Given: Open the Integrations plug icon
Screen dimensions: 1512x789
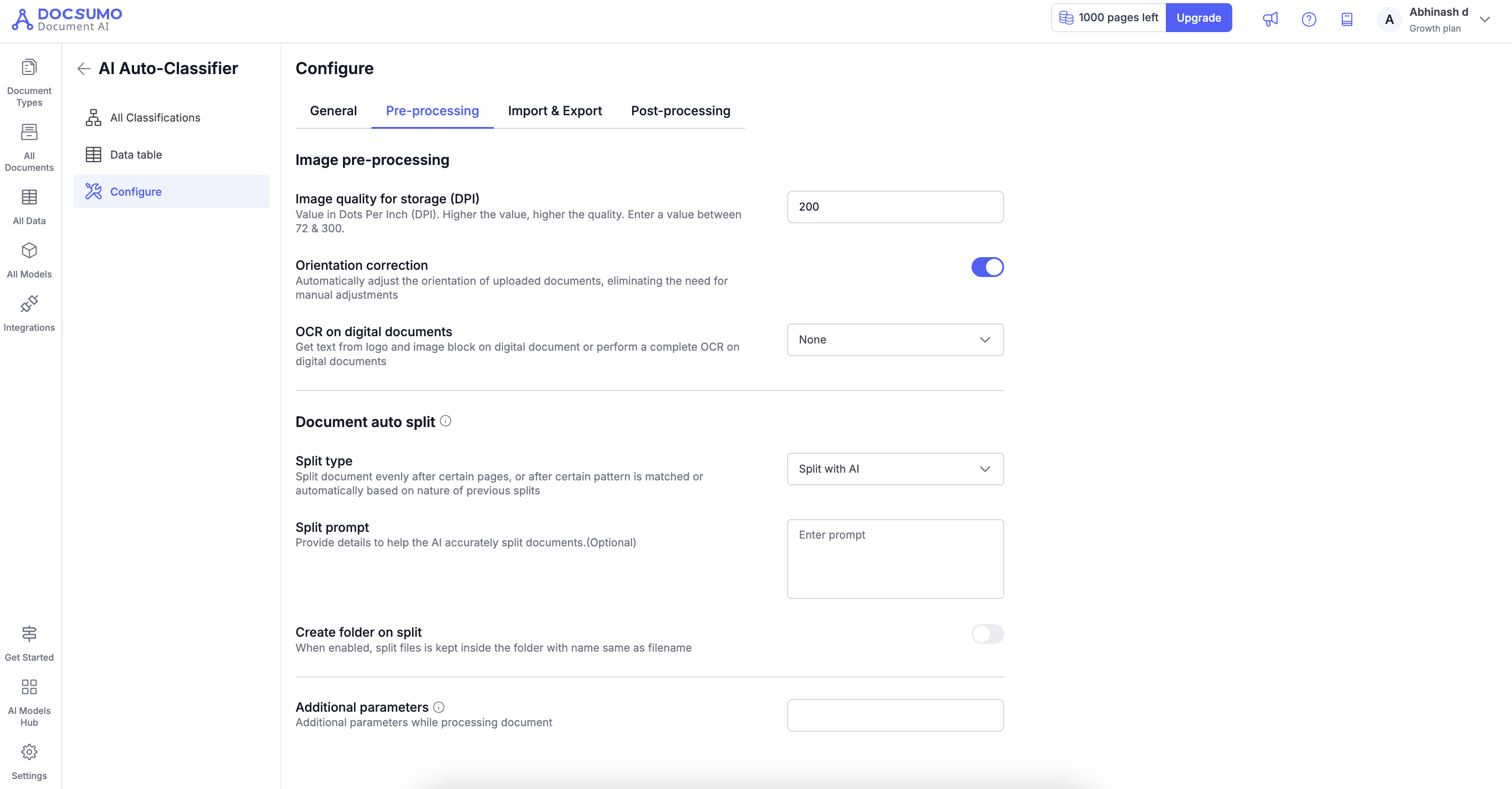Looking at the screenshot, I should point(29,313).
